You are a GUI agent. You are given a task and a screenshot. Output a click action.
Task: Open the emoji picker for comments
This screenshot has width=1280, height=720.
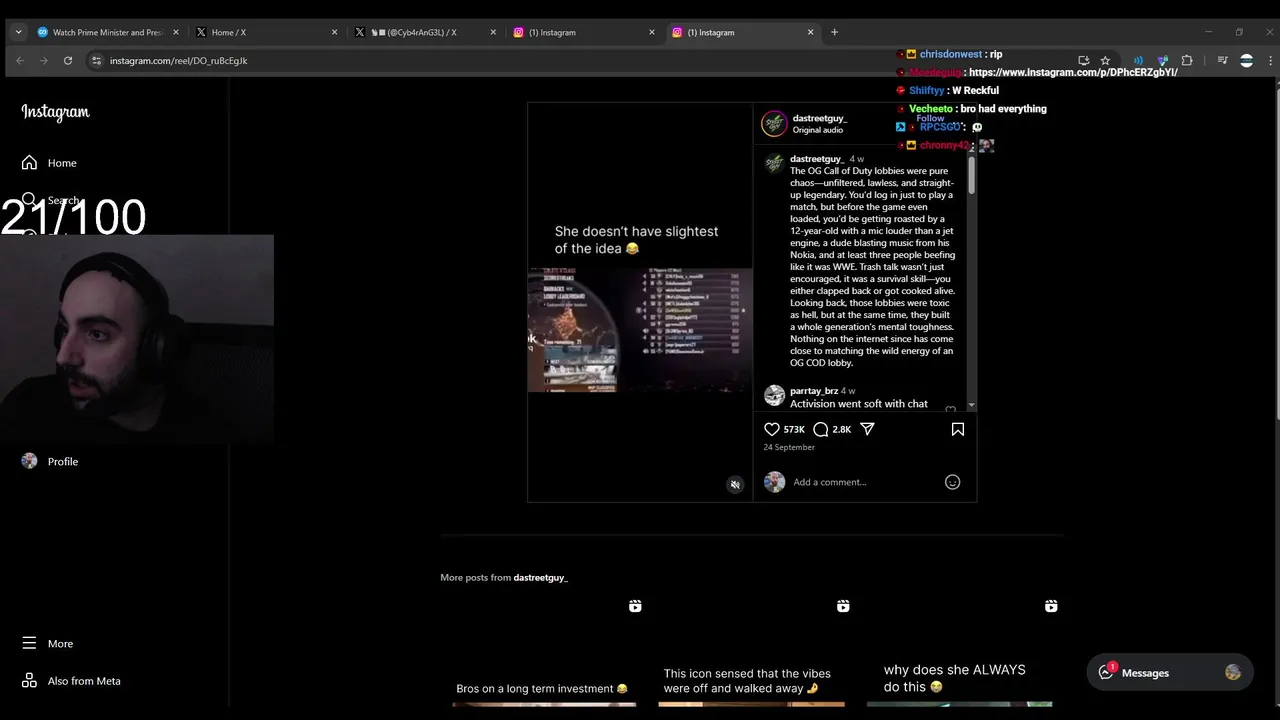pyautogui.click(x=952, y=482)
